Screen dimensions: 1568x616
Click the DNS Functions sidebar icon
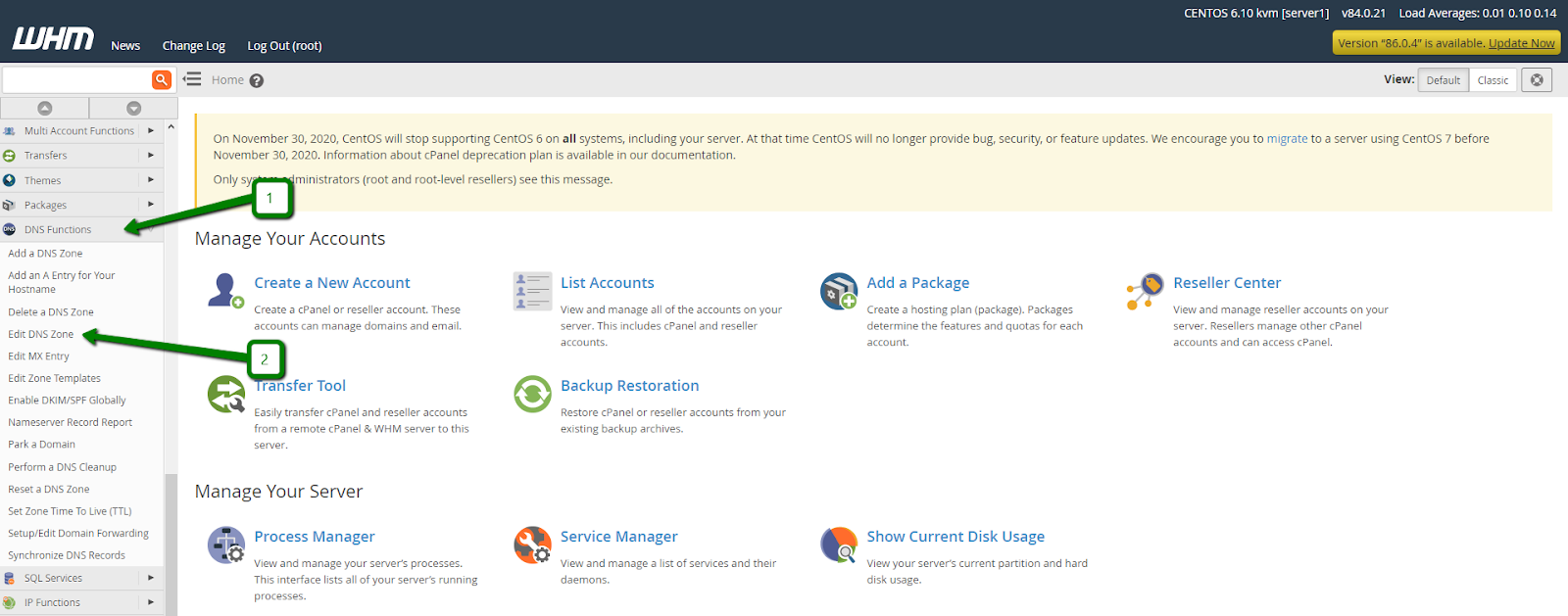point(10,229)
